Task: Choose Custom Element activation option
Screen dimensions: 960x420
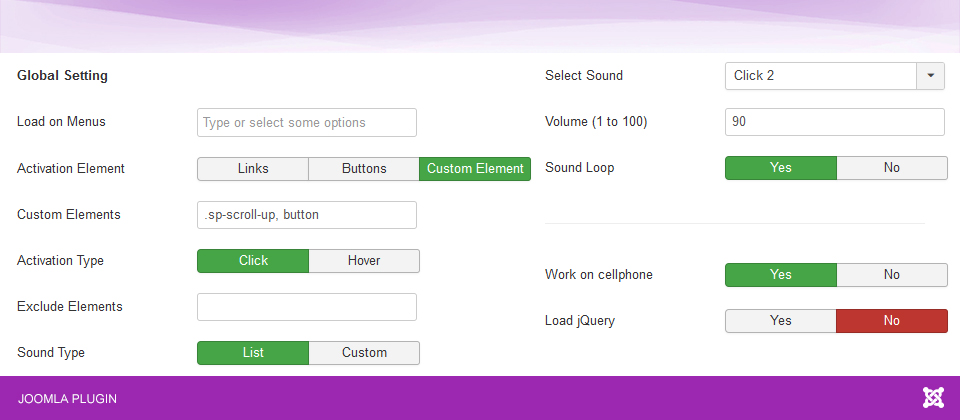Action: click(475, 168)
